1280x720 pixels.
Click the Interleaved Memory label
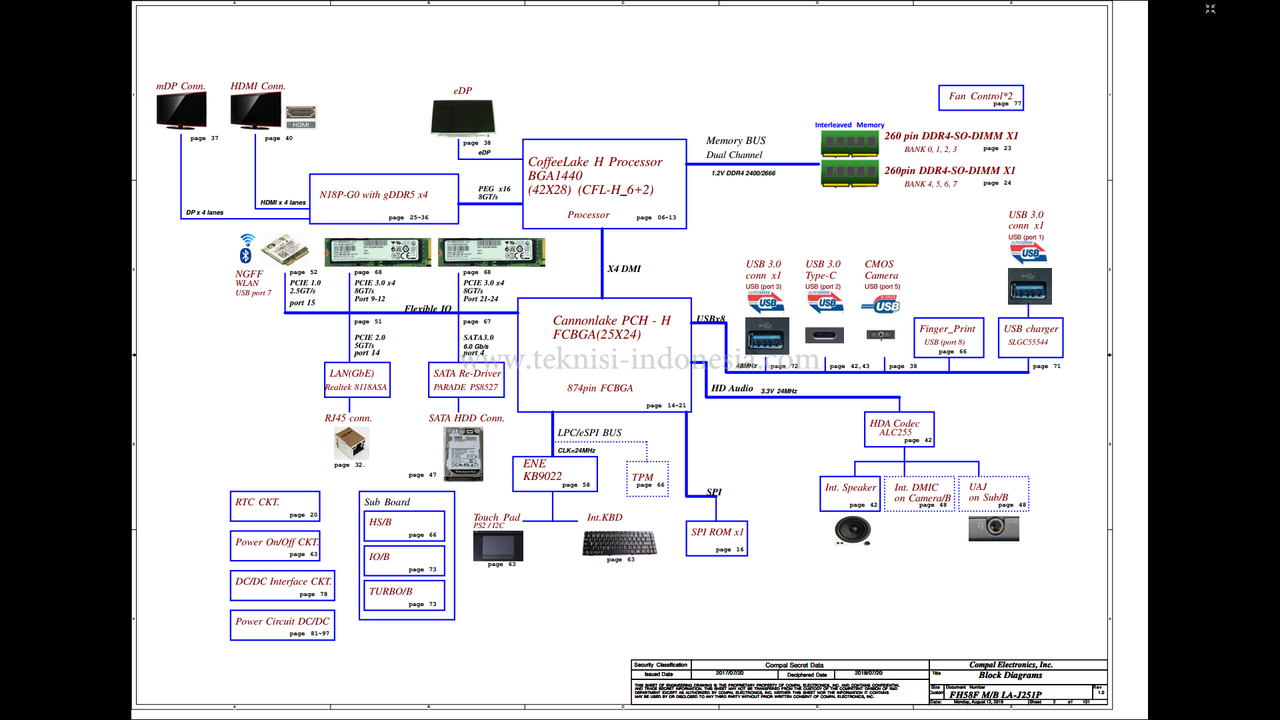[x=849, y=125]
